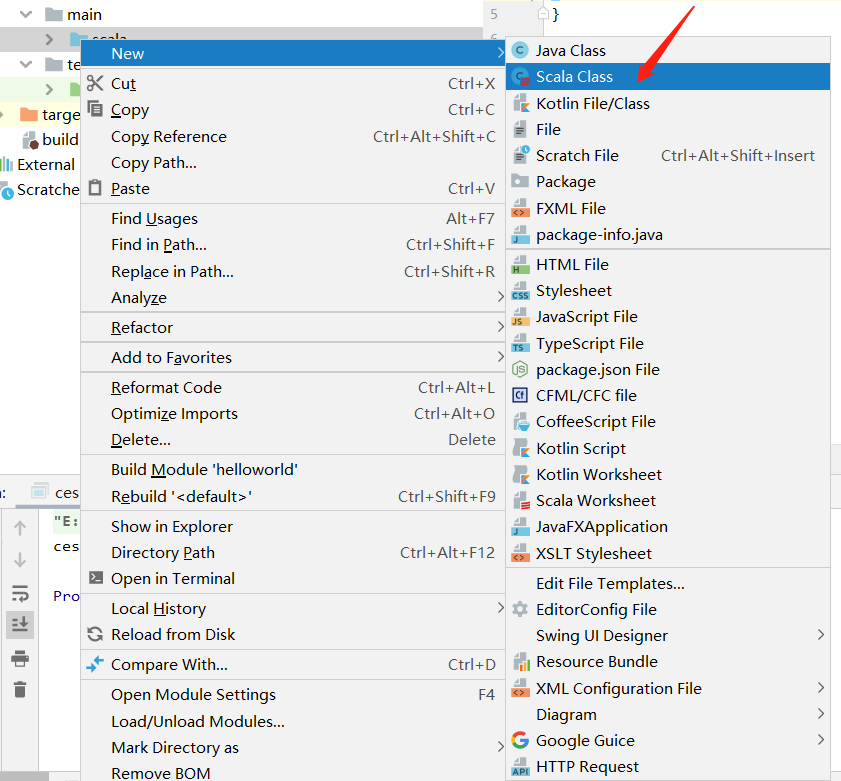This screenshot has height=781, width=841.
Task: Select Directory Path menu entry
Action: 293,552
